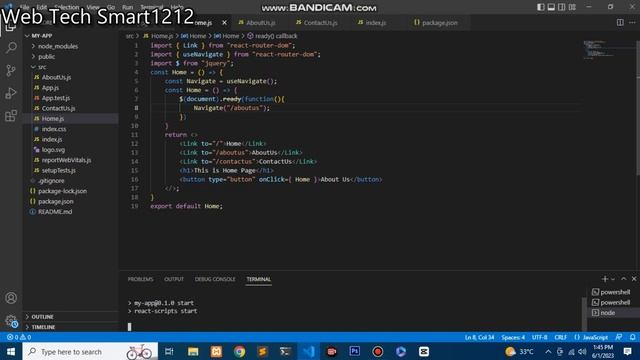Create a new terminal with plus icon

[x=604, y=279]
